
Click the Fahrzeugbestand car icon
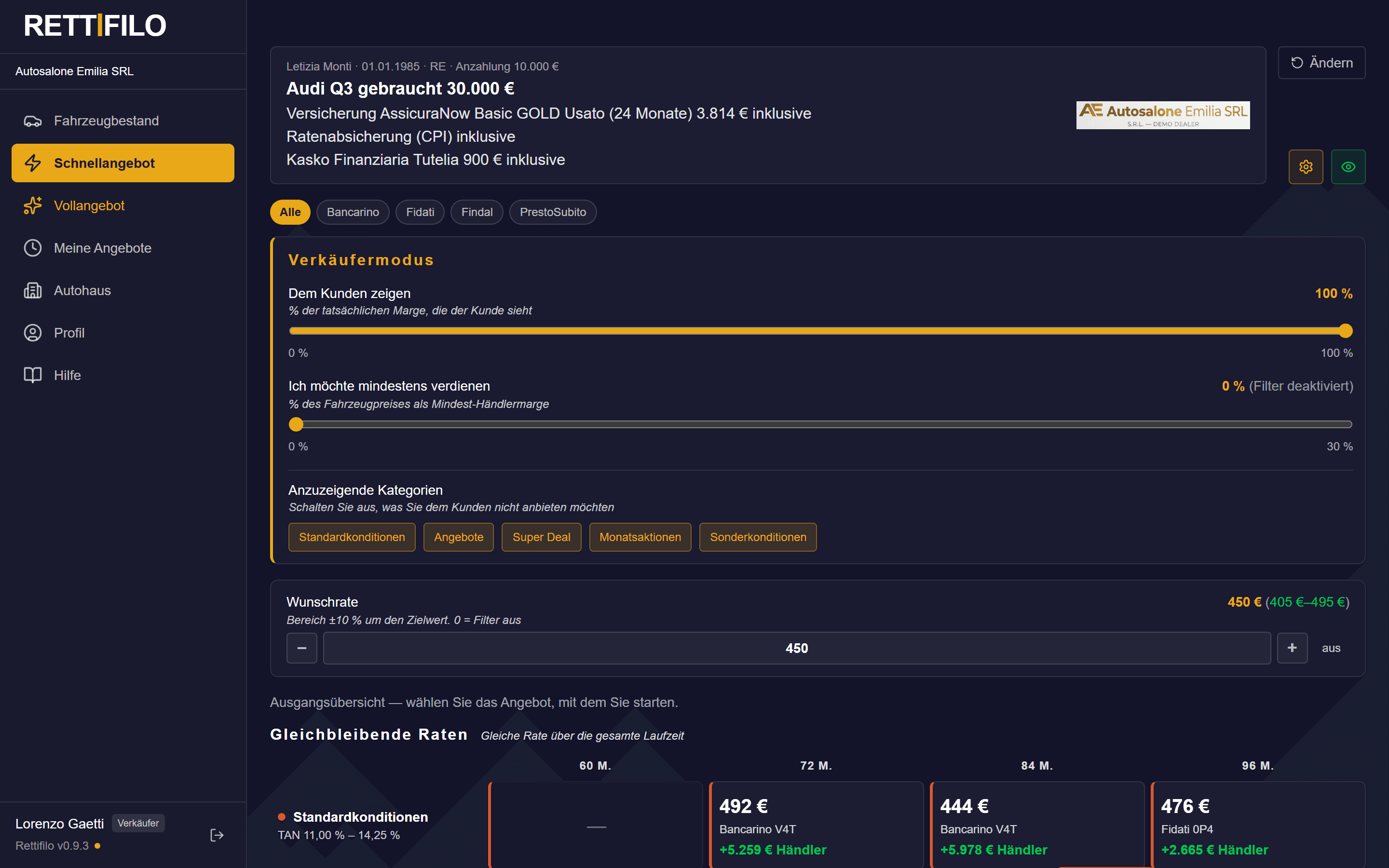coord(33,121)
